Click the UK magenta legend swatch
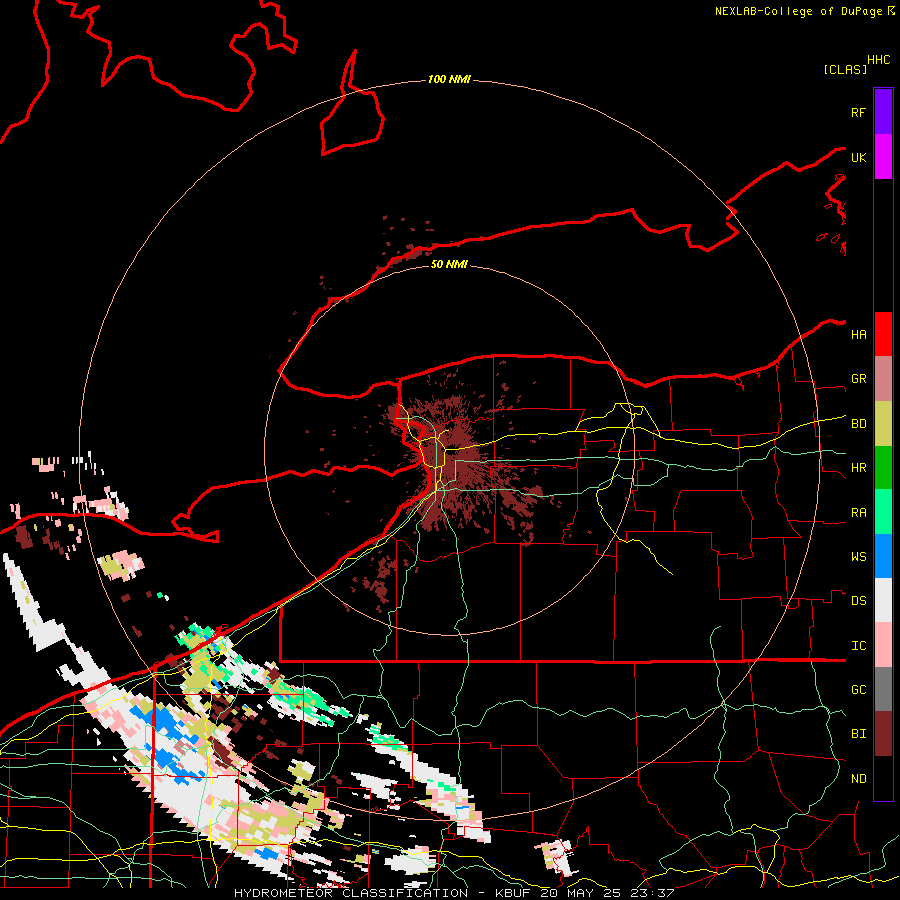Viewport: 900px width, 900px height. click(883, 157)
